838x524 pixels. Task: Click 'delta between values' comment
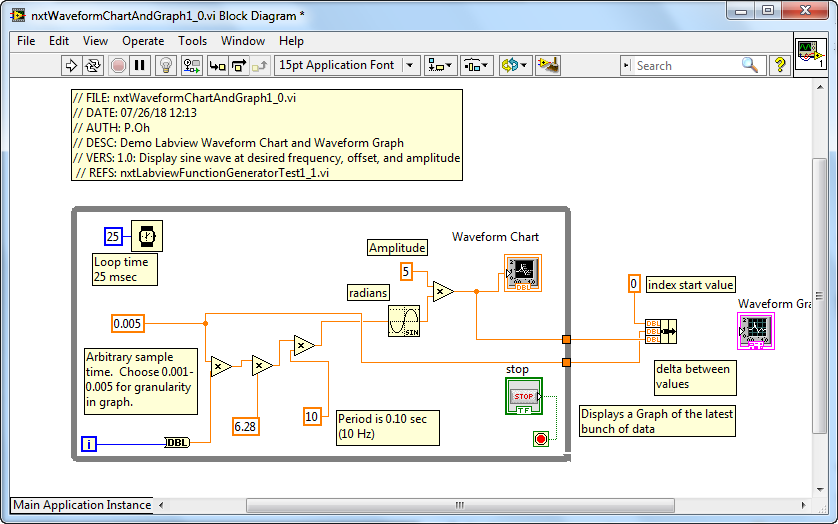coord(695,377)
